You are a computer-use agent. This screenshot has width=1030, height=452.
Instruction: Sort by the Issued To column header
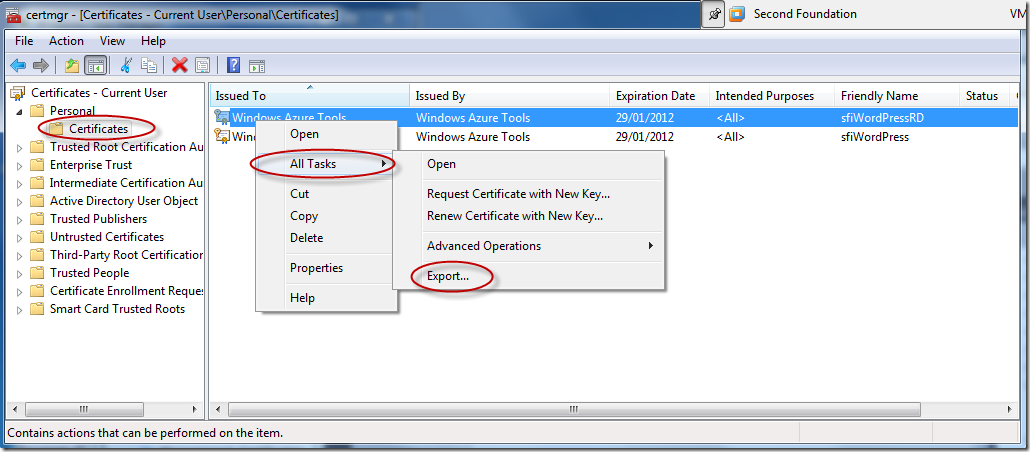click(310, 95)
